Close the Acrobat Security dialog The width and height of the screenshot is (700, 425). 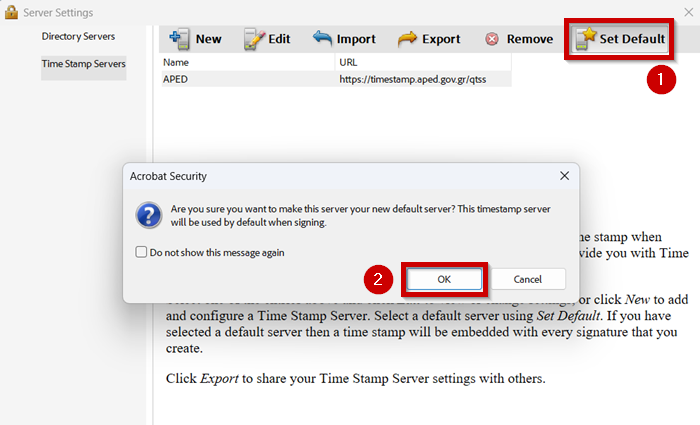pos(564,175)
